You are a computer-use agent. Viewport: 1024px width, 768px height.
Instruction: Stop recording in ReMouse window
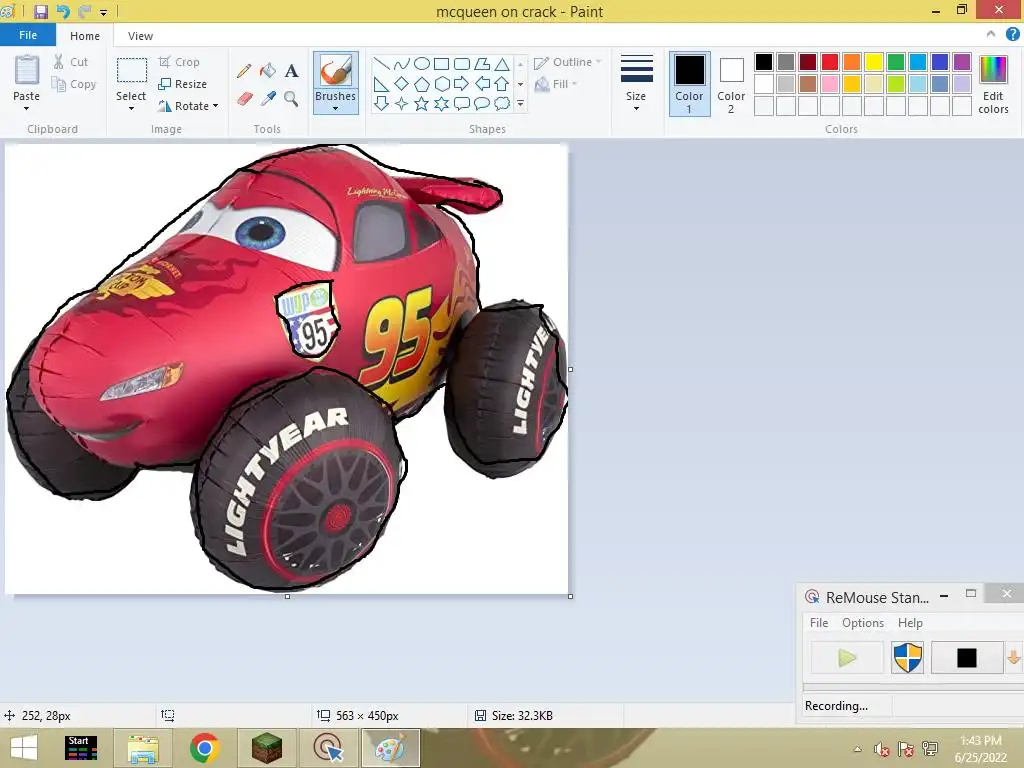(967, 658)
